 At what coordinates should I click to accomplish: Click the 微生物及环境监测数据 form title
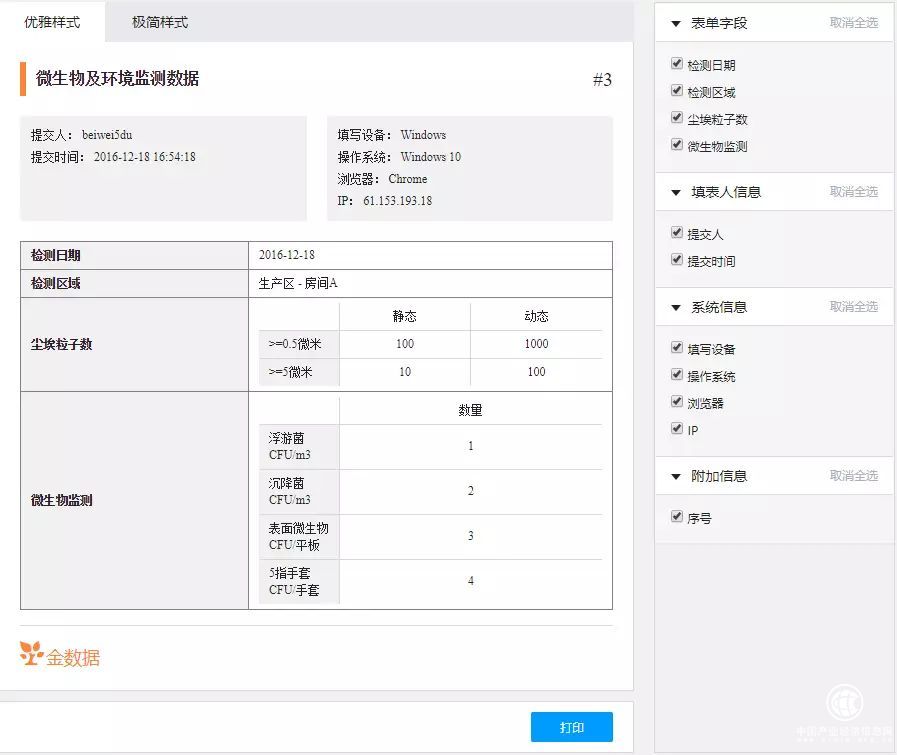(117, 79)
